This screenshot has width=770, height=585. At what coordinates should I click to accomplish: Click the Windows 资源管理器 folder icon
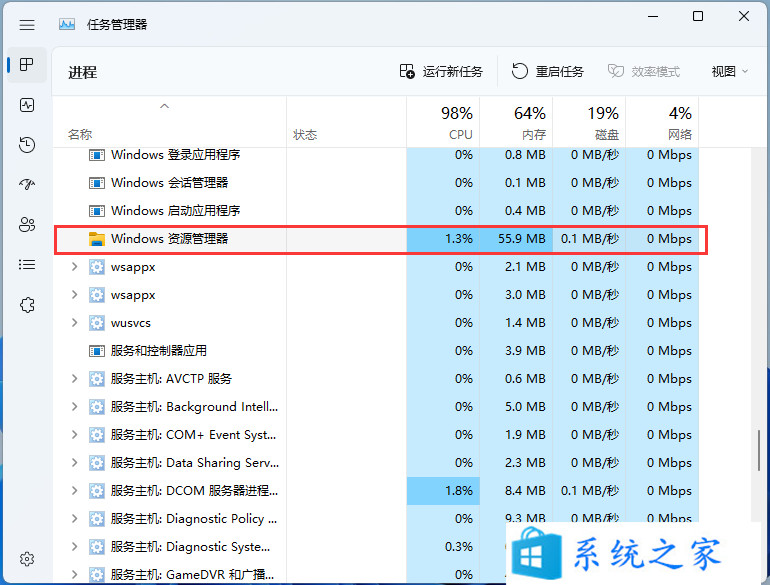point(97,239)
